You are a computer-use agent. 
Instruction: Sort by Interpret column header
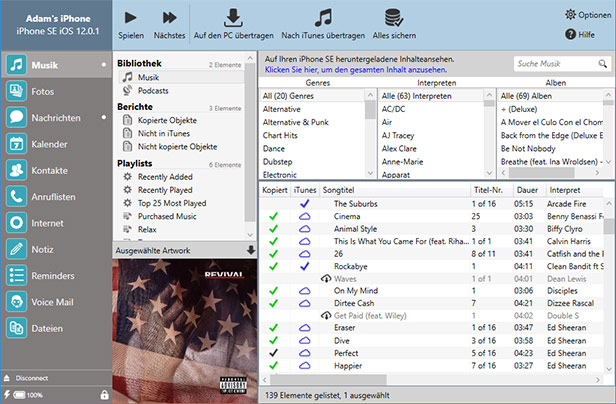coord(575,190)
